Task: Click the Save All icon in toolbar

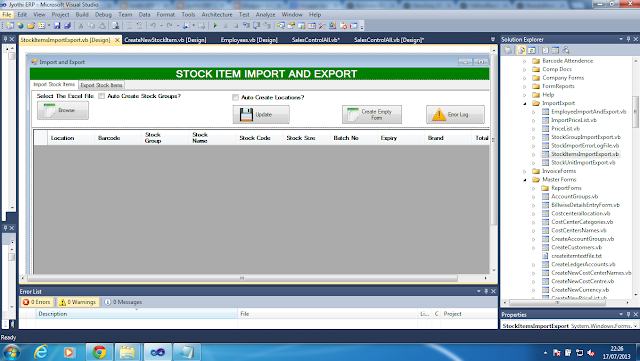Action: [67, 25]
